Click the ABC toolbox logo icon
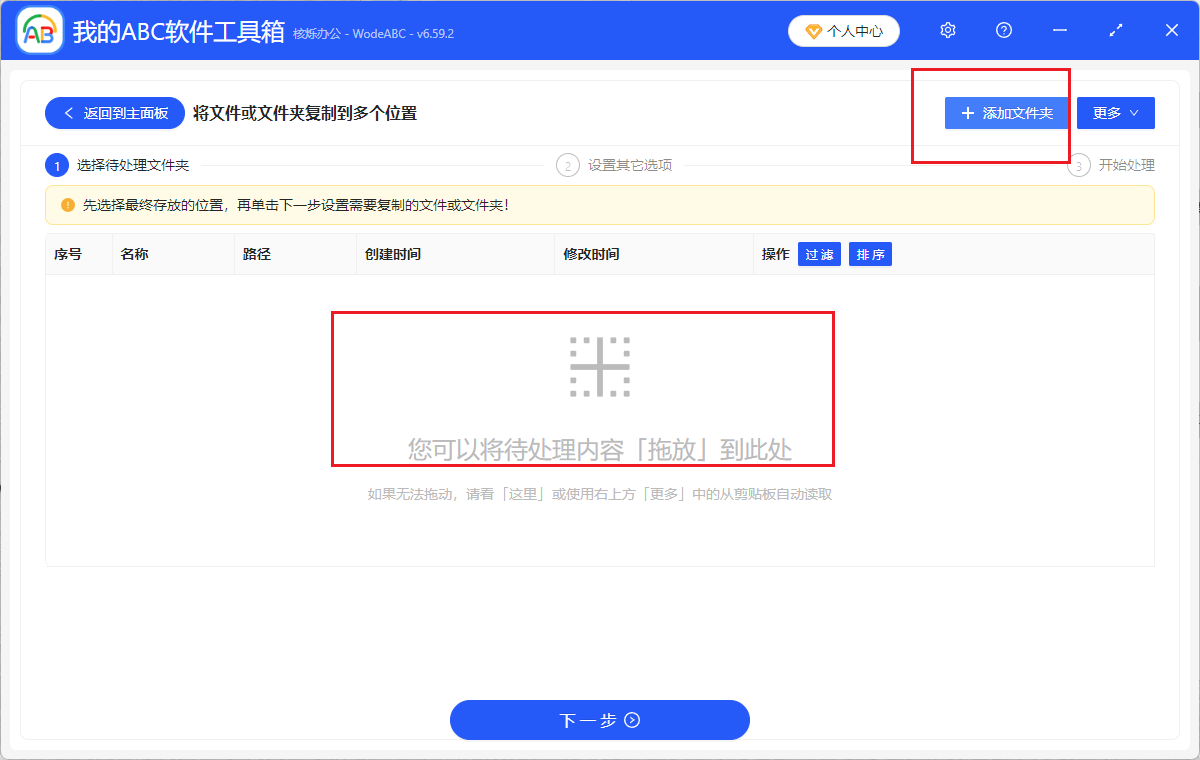This screenshot has width=1200, height=760. pyautogui.click(x=38, y=30)
